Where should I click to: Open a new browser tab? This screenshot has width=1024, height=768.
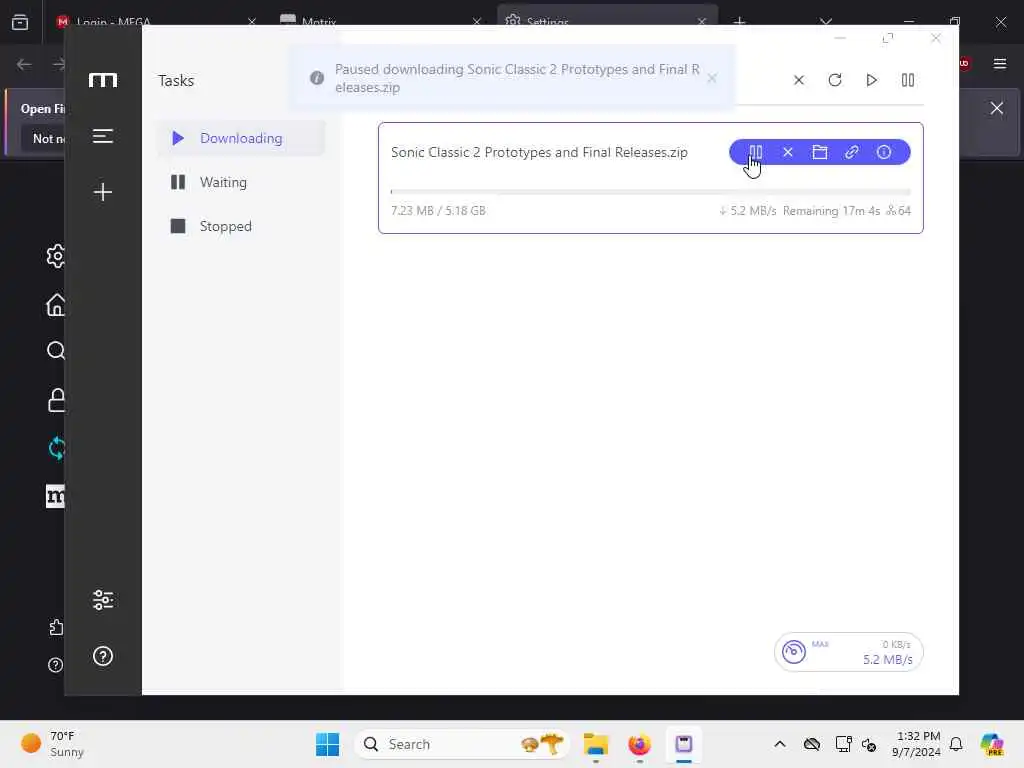point(739,22)
